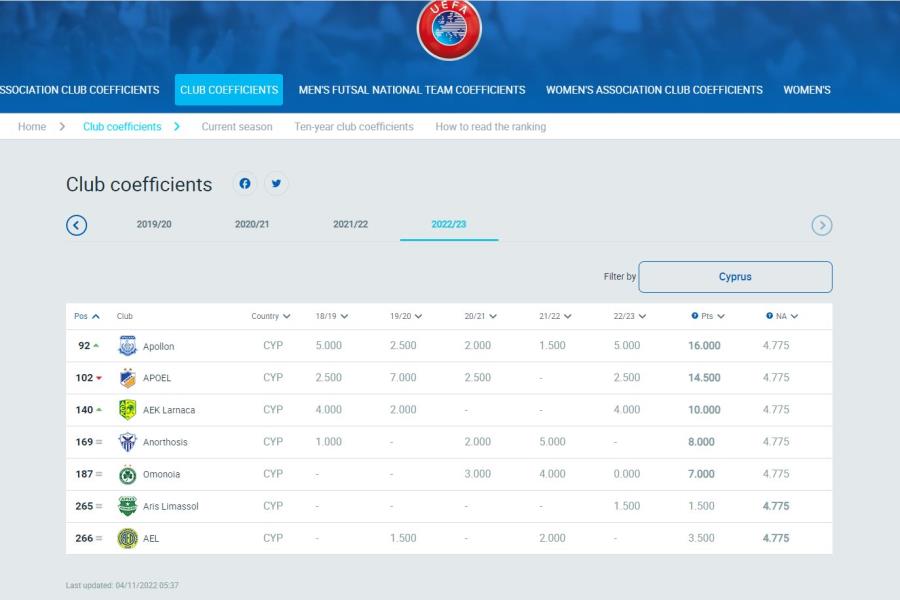900x600 pixels.
Task: Sort by 20/21 season column
Action: tap(480, 316)
